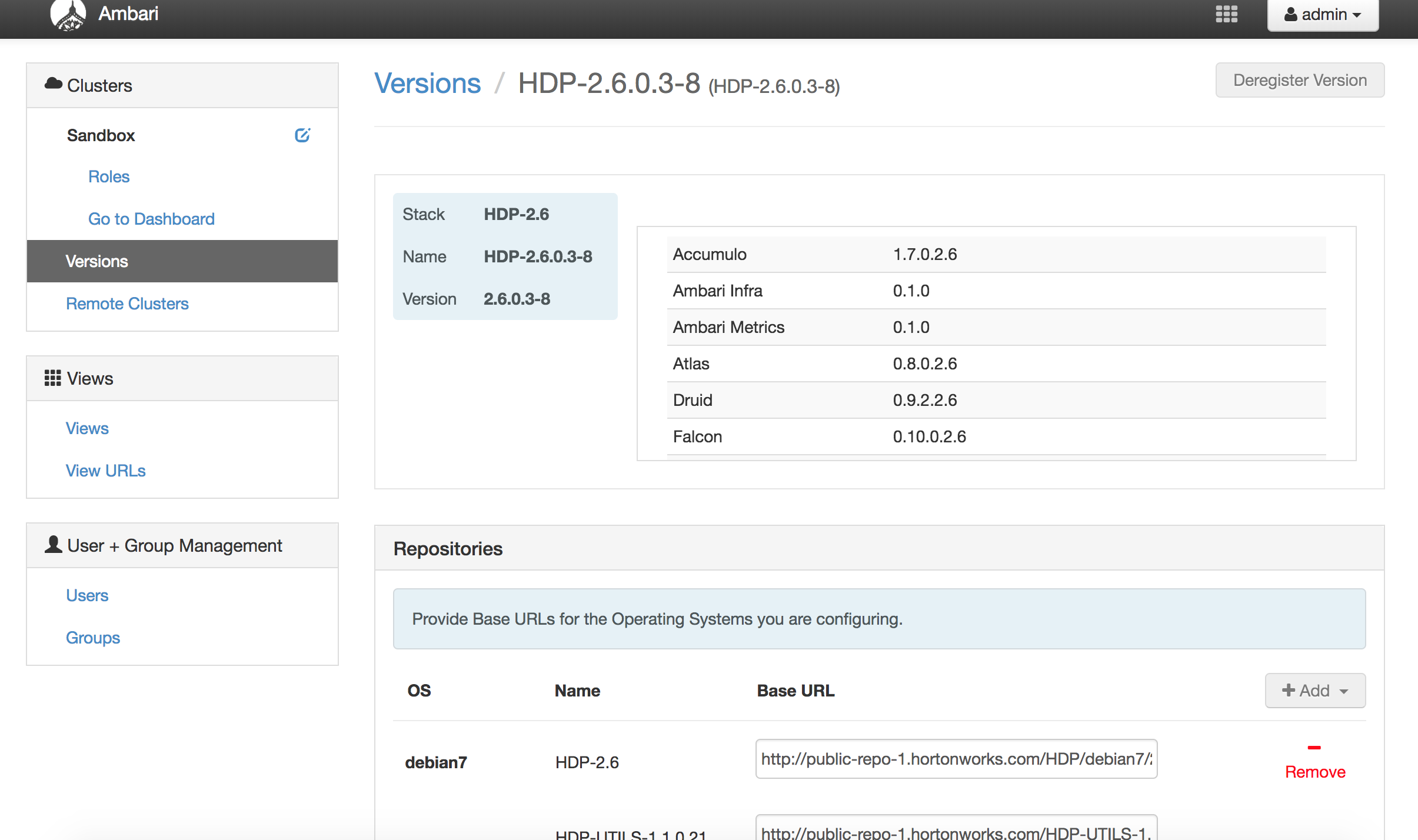
Task: Open the apps grid icon in top bar
Action: tap(1227, 14)
